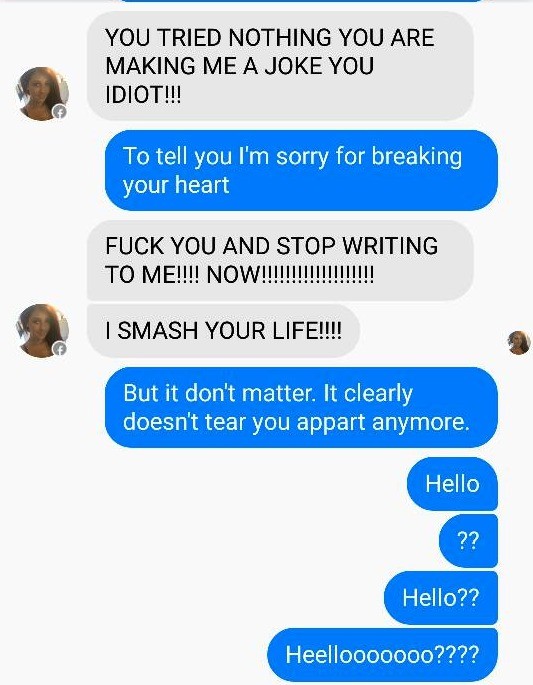533x685 pixels.
Task: Select the I SMASH YOUR LIFE!!!! message bubble
Action: point(223,331)
